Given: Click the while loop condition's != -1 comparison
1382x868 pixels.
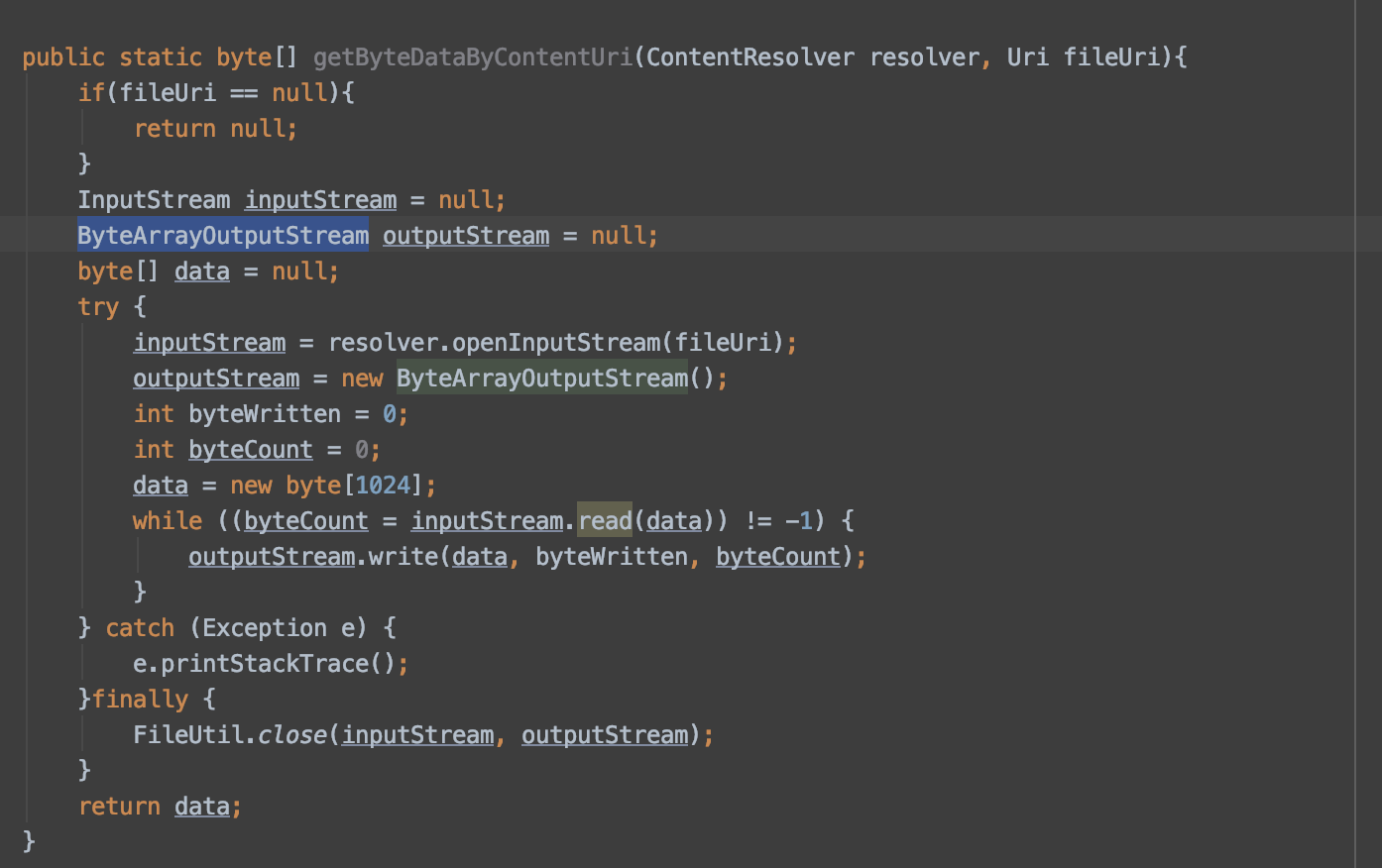Looking at the screenshot, I should tap(783, 520).
